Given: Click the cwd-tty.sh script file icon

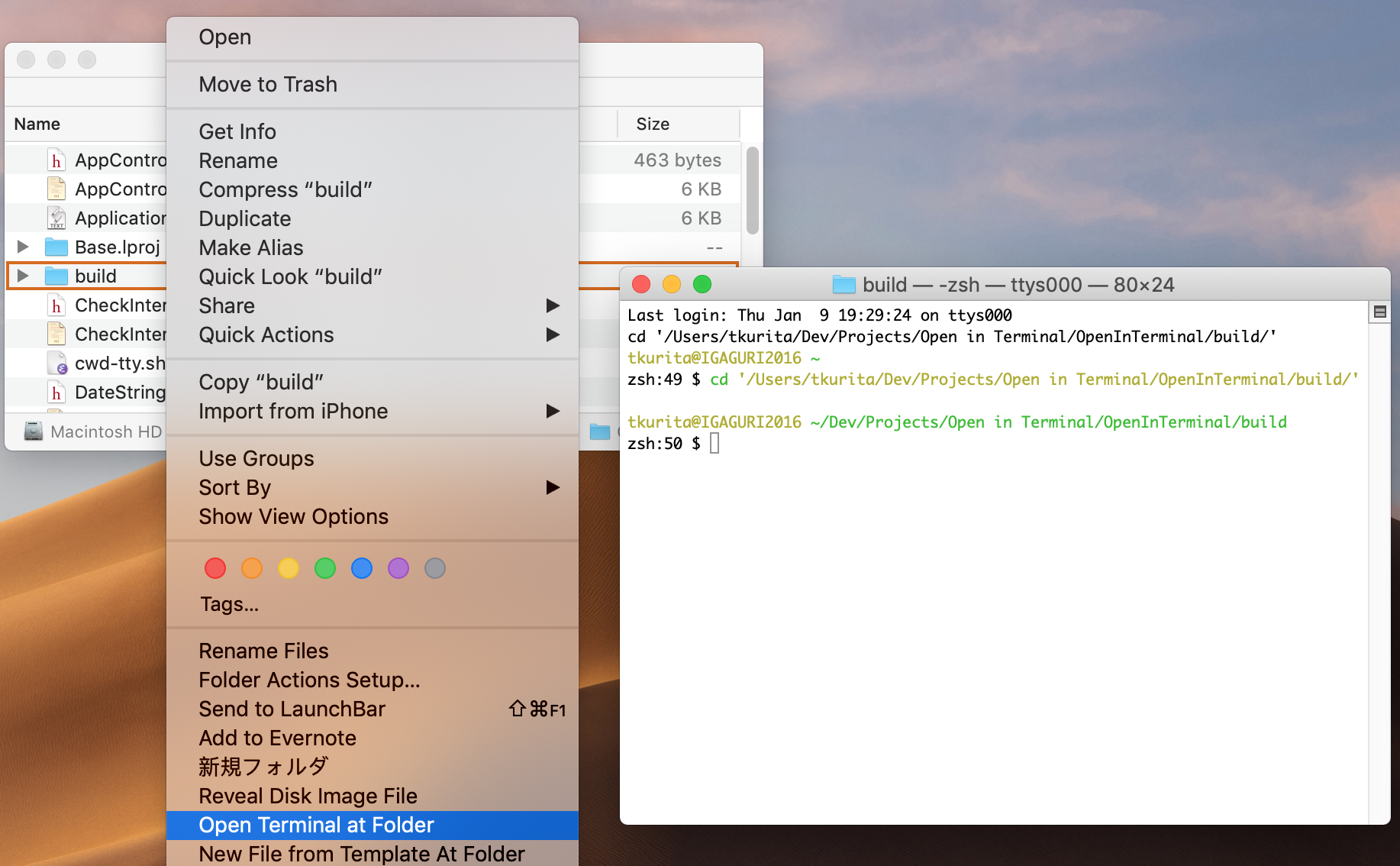Looking at the screenshot, I should click(x=56, y=364).
